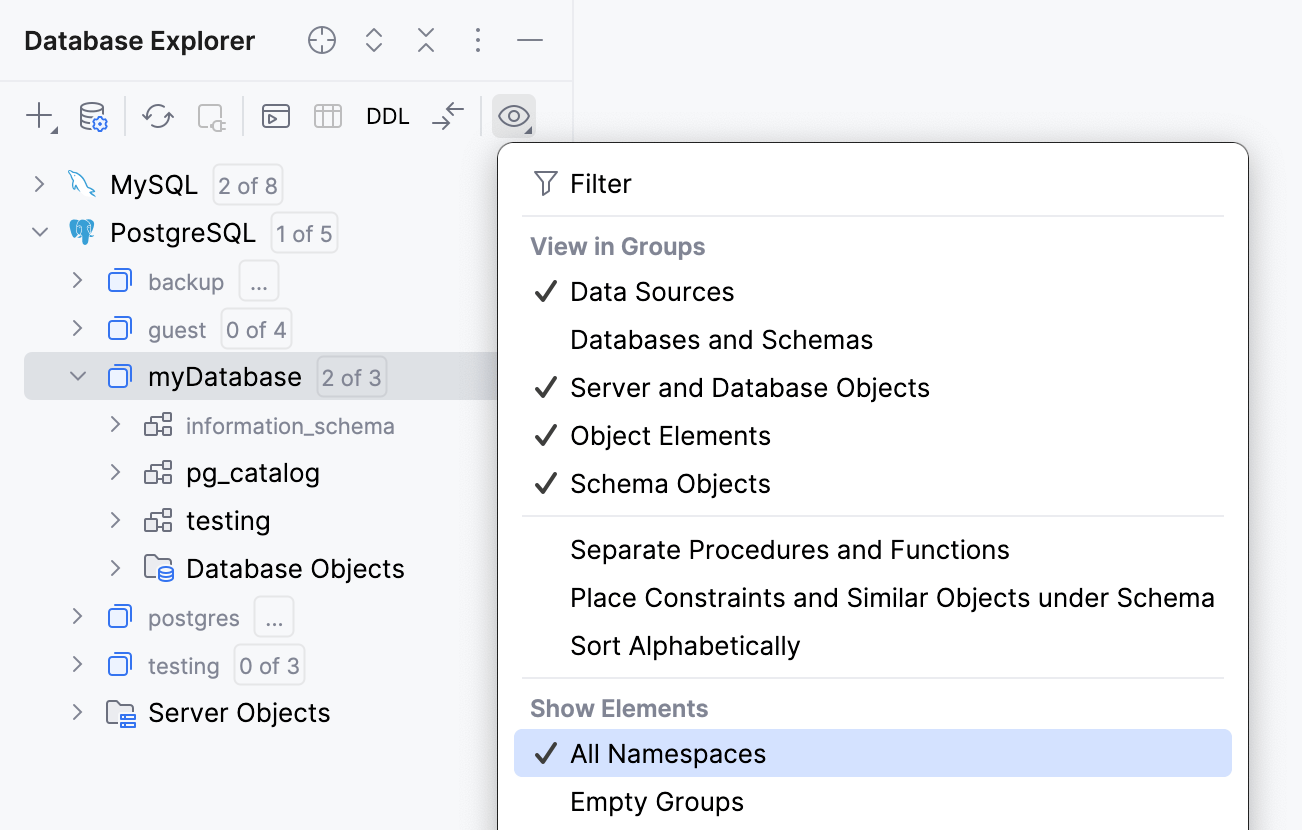Viewport: 1302px width, 830px height.
Task: Open the table data viewer
Action: click(x=330, y=116)
